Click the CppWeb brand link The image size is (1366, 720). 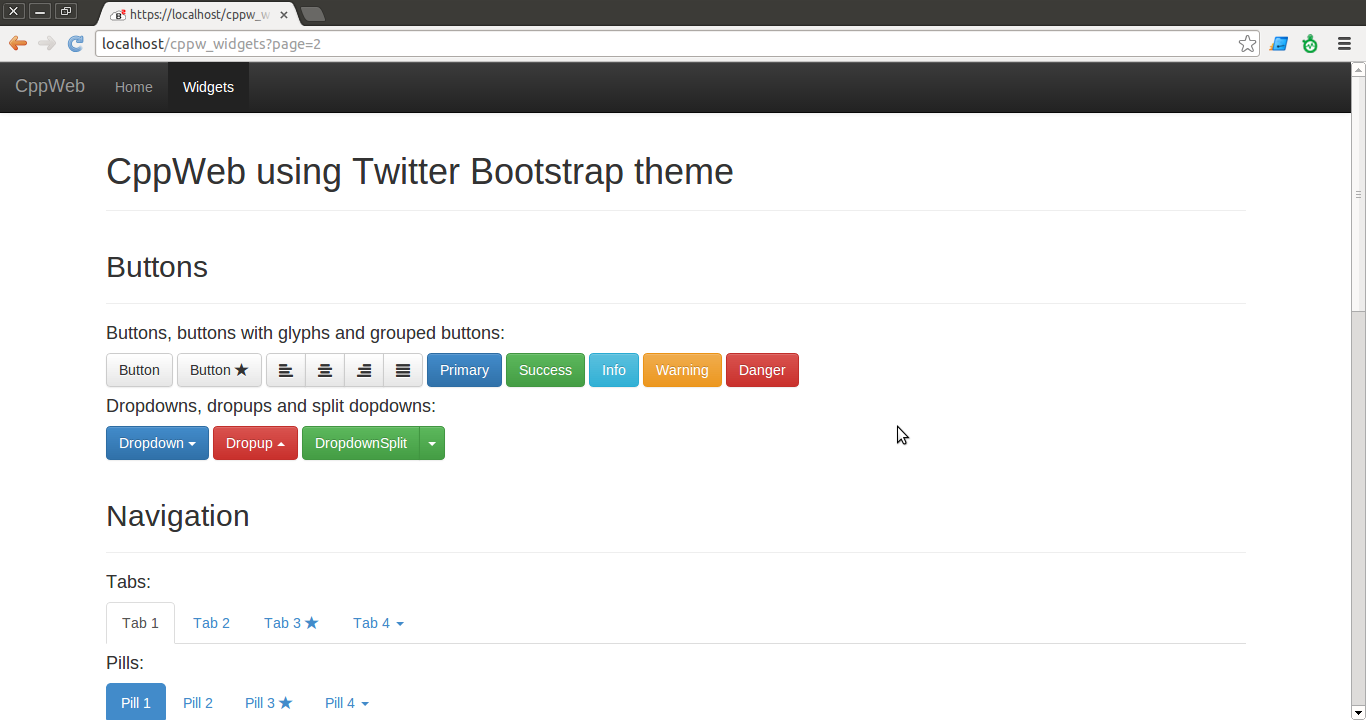[50, 87]
